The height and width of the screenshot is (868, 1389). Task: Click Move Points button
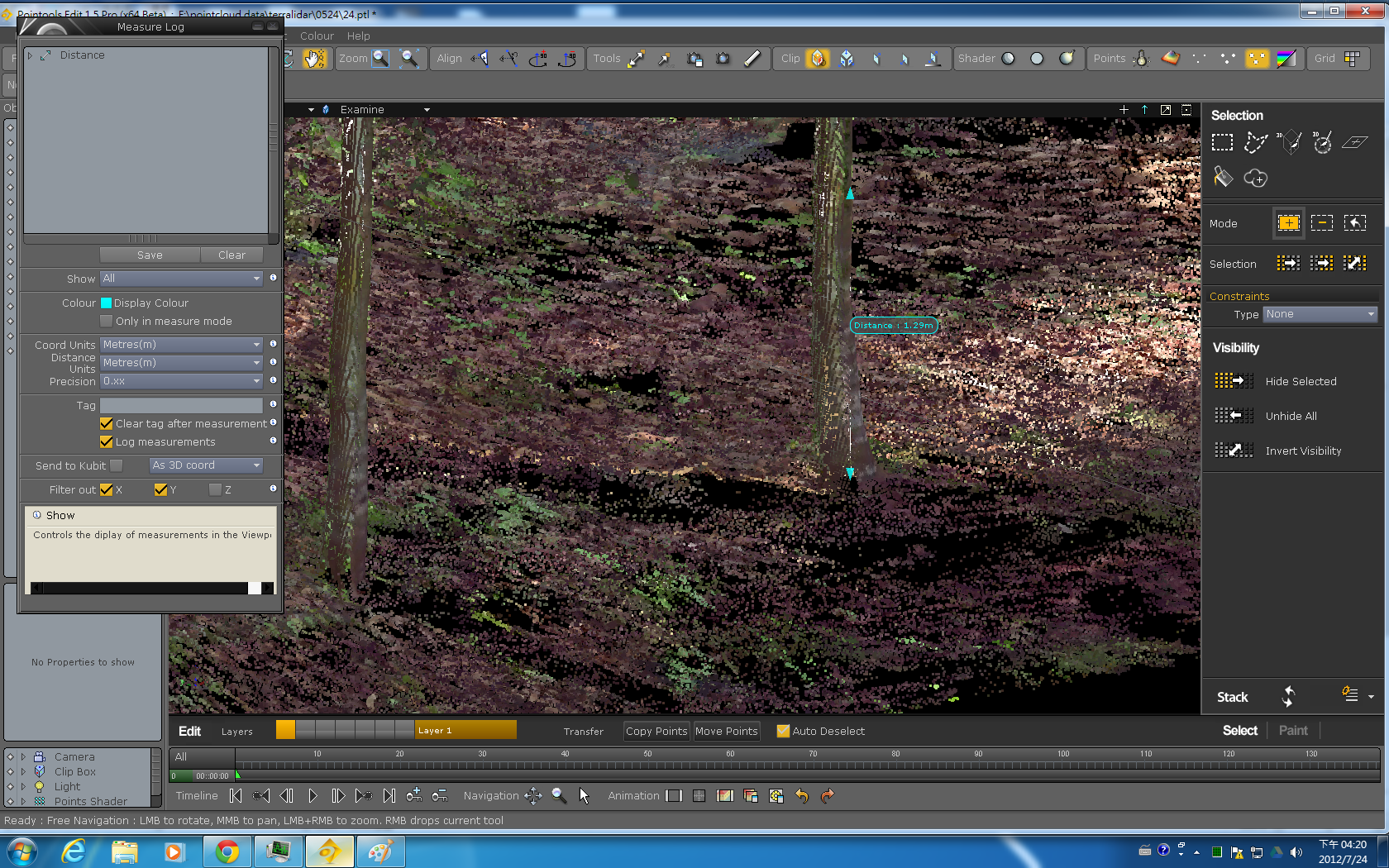(726, 731)
